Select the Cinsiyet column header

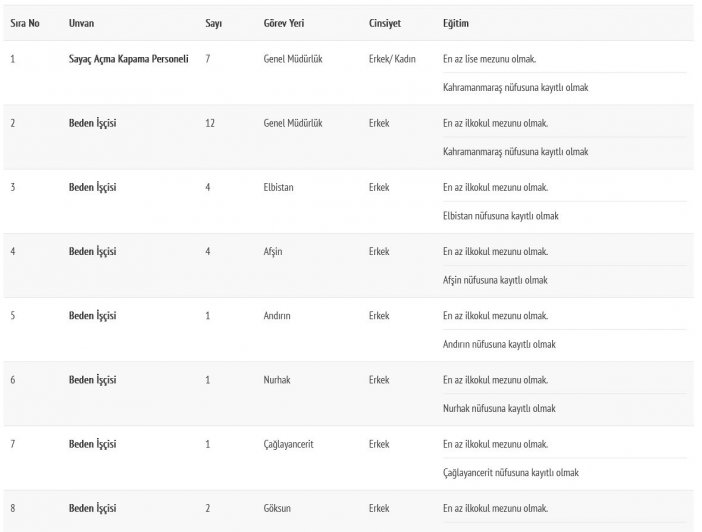(385, 22)
